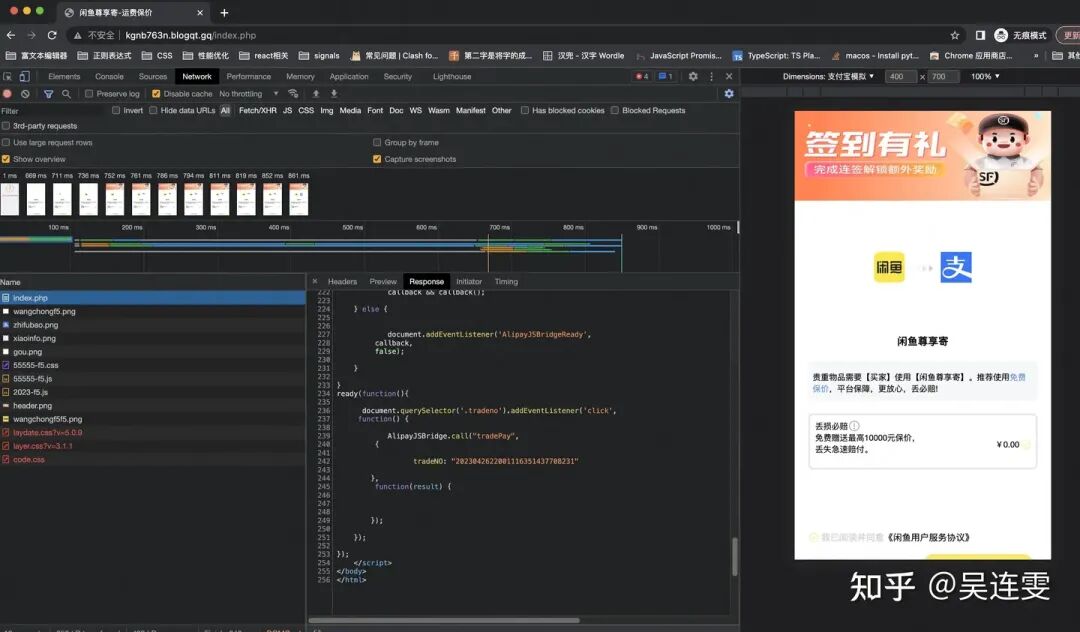This screenshot has height=632, width=1080.
Task: Expand bookmarks overflow chevron
Action: pos(1035,56)
